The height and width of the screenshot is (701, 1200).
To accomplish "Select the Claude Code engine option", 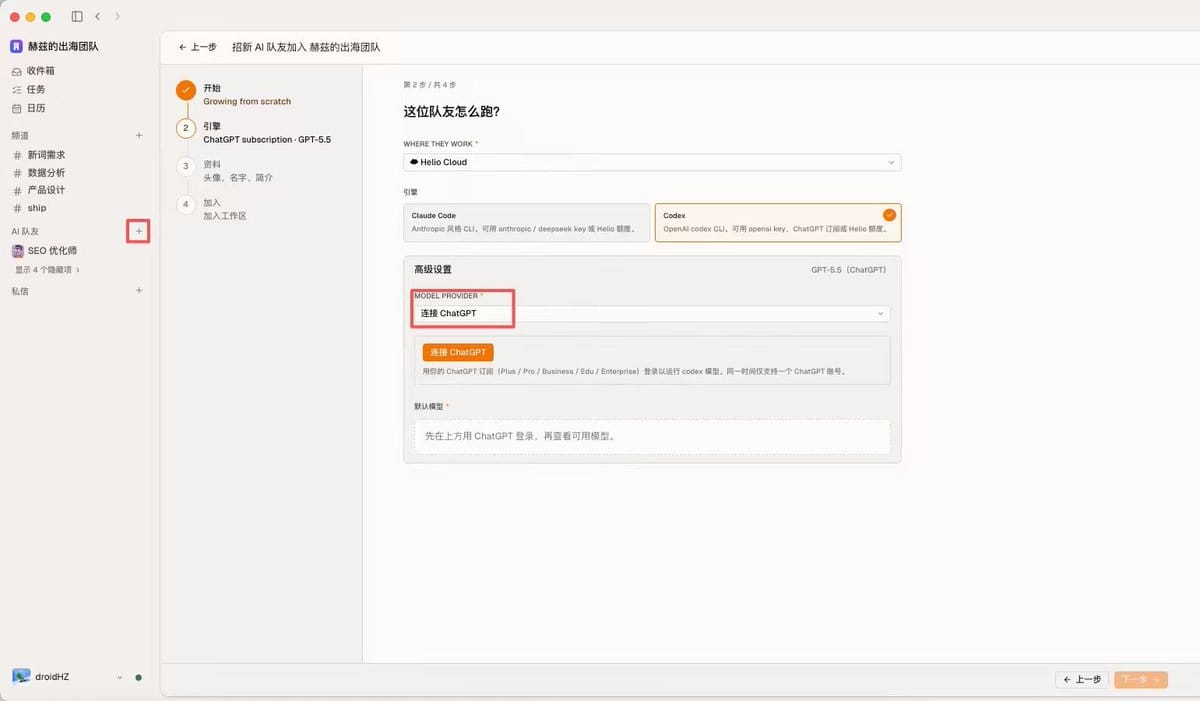I will coord(526,223).
